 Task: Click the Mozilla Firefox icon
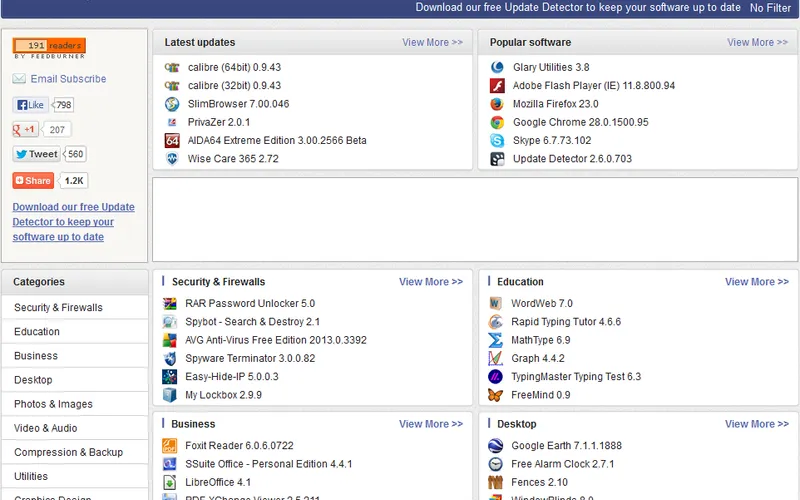(497, 104)
